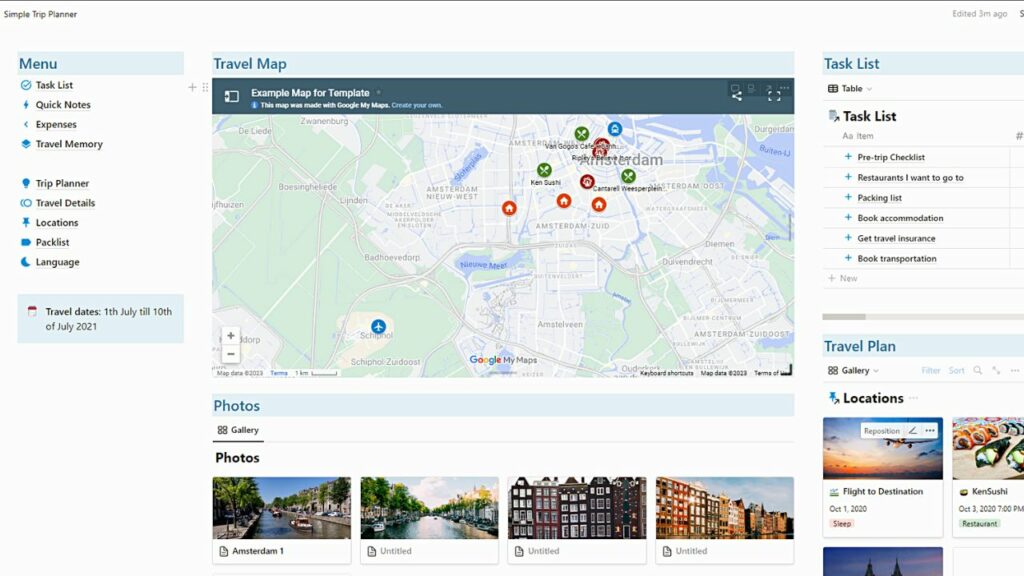Click the Task List horizontal scrollbar
Viewport: 1024px width, 576px height.
pyautogui.click(x=844, y=317)
